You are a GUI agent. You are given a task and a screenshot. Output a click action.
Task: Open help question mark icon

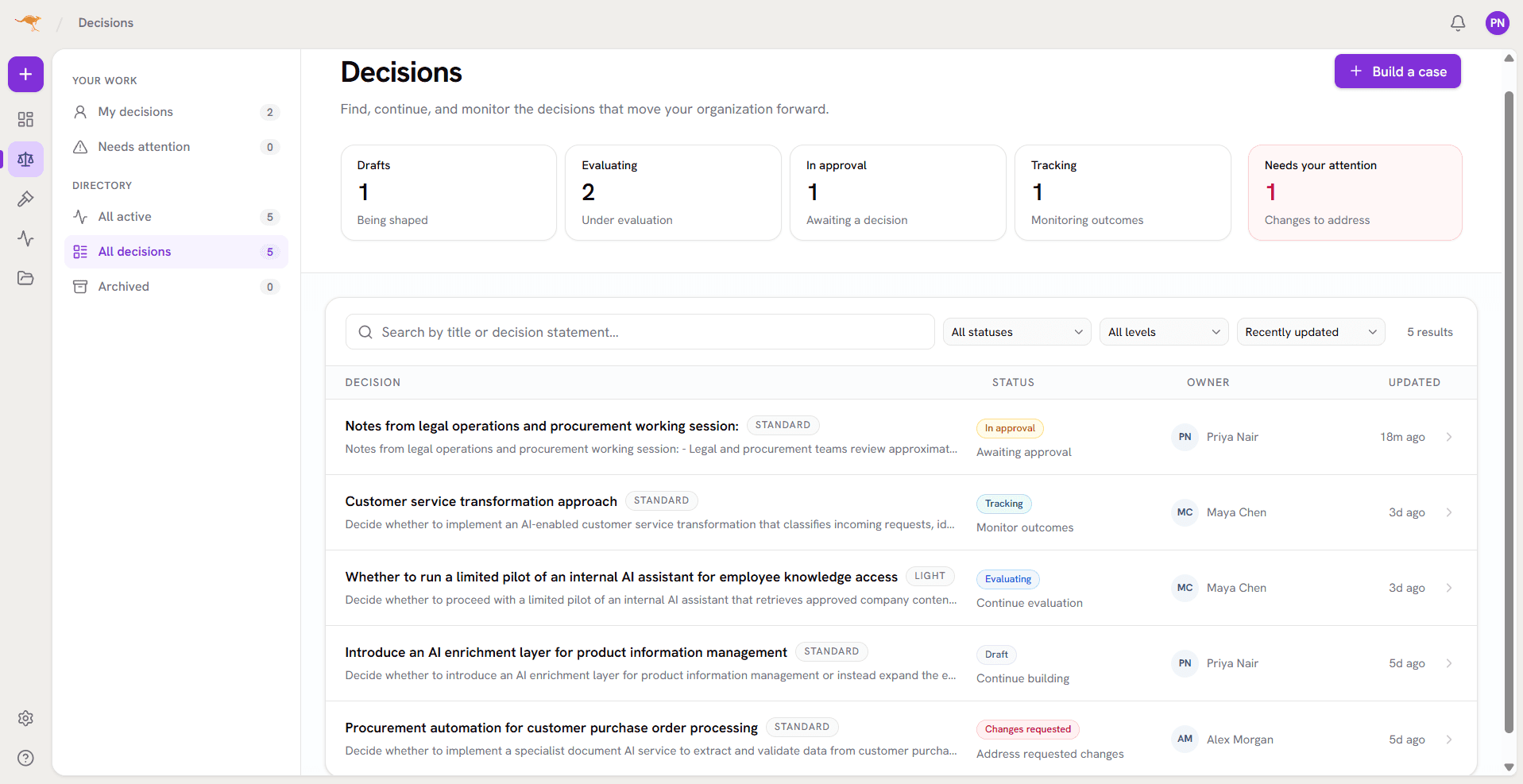click(x=25, y=758)
